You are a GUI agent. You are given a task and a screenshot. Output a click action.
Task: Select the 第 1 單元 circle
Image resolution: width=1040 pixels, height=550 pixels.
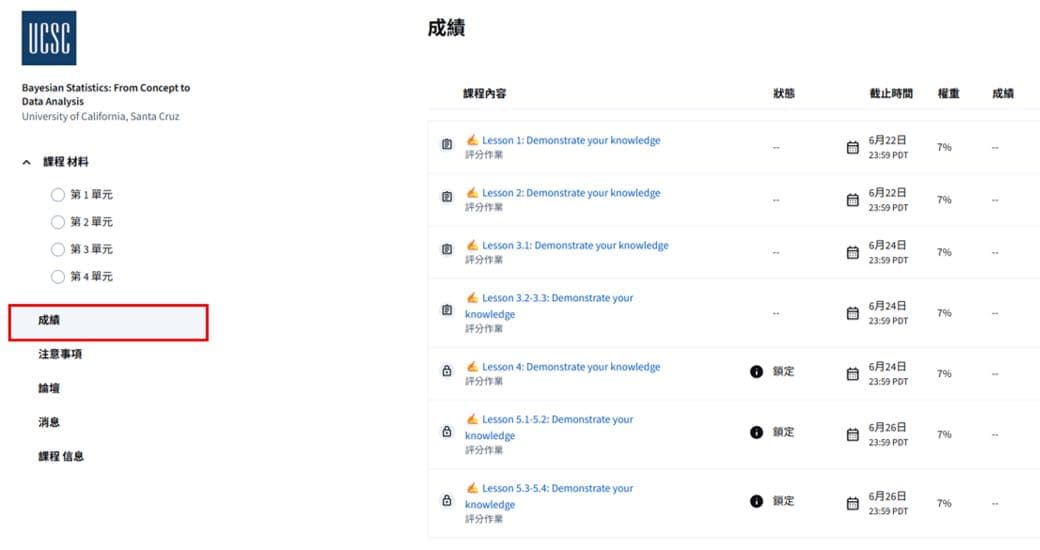(x=58, y=194)
